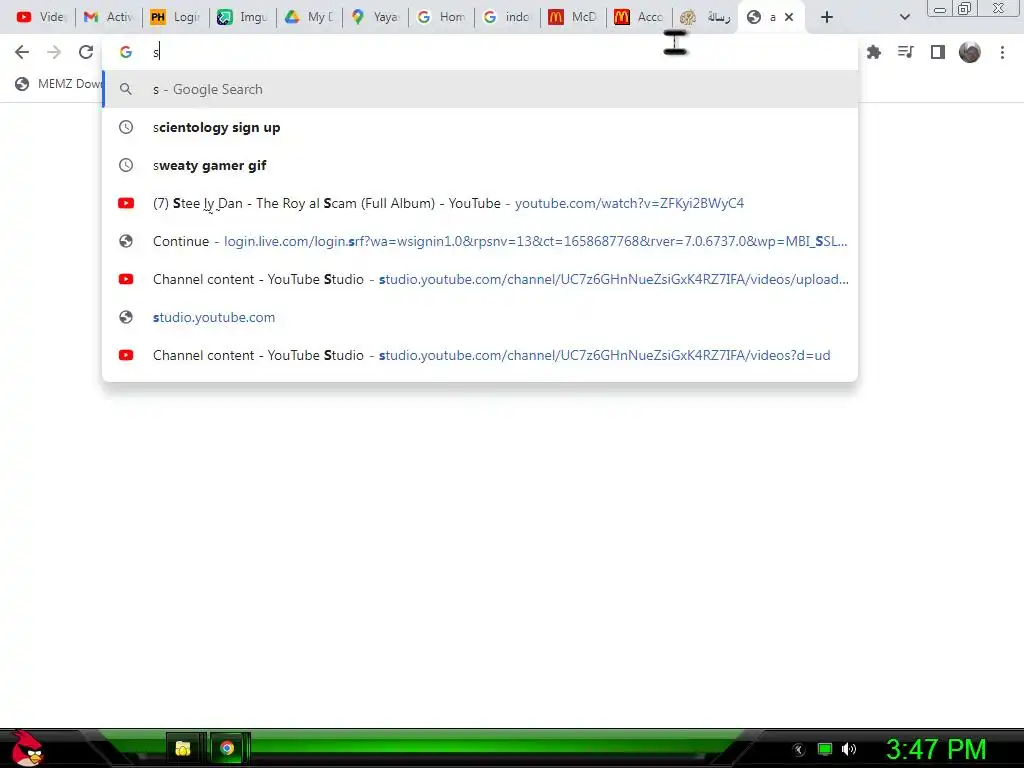Open Angry Birds start button
The height and width of the screenshot is (768, 1024).
(25, 748)
